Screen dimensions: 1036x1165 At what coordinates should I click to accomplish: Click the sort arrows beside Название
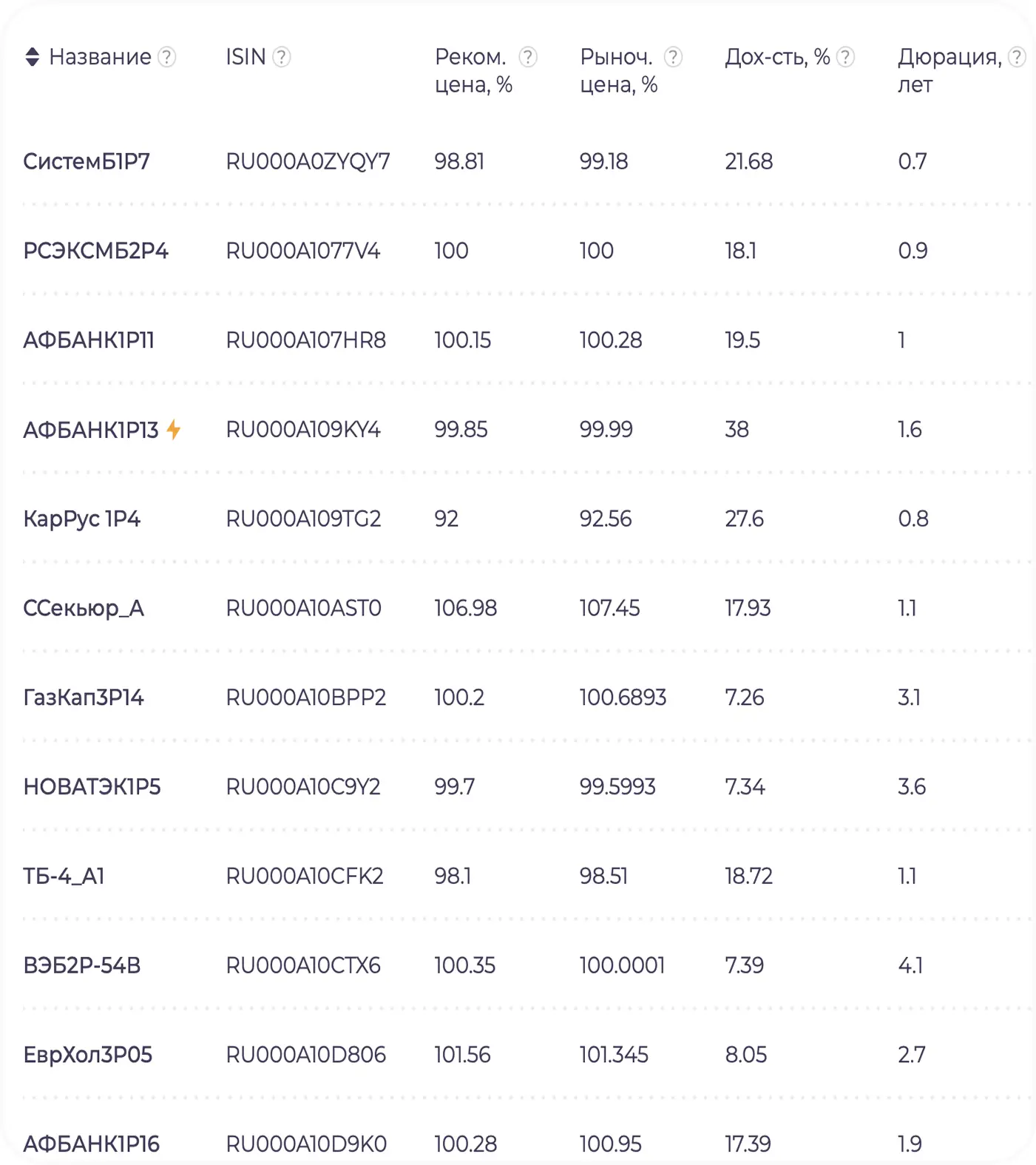pos(32,57)
